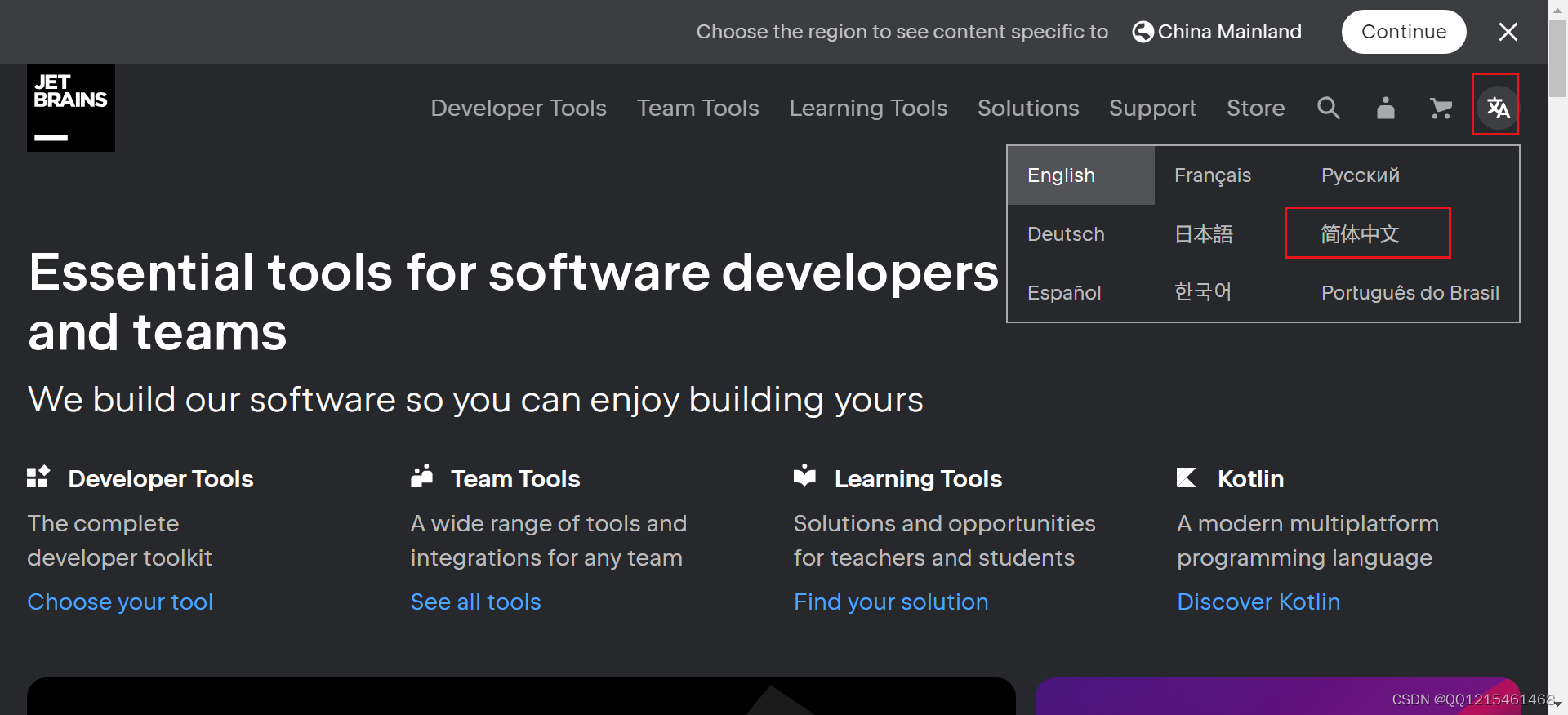The image size is (1568, 715).
Task: Open the account profile icon
Action: click(x=1386, y=108)
